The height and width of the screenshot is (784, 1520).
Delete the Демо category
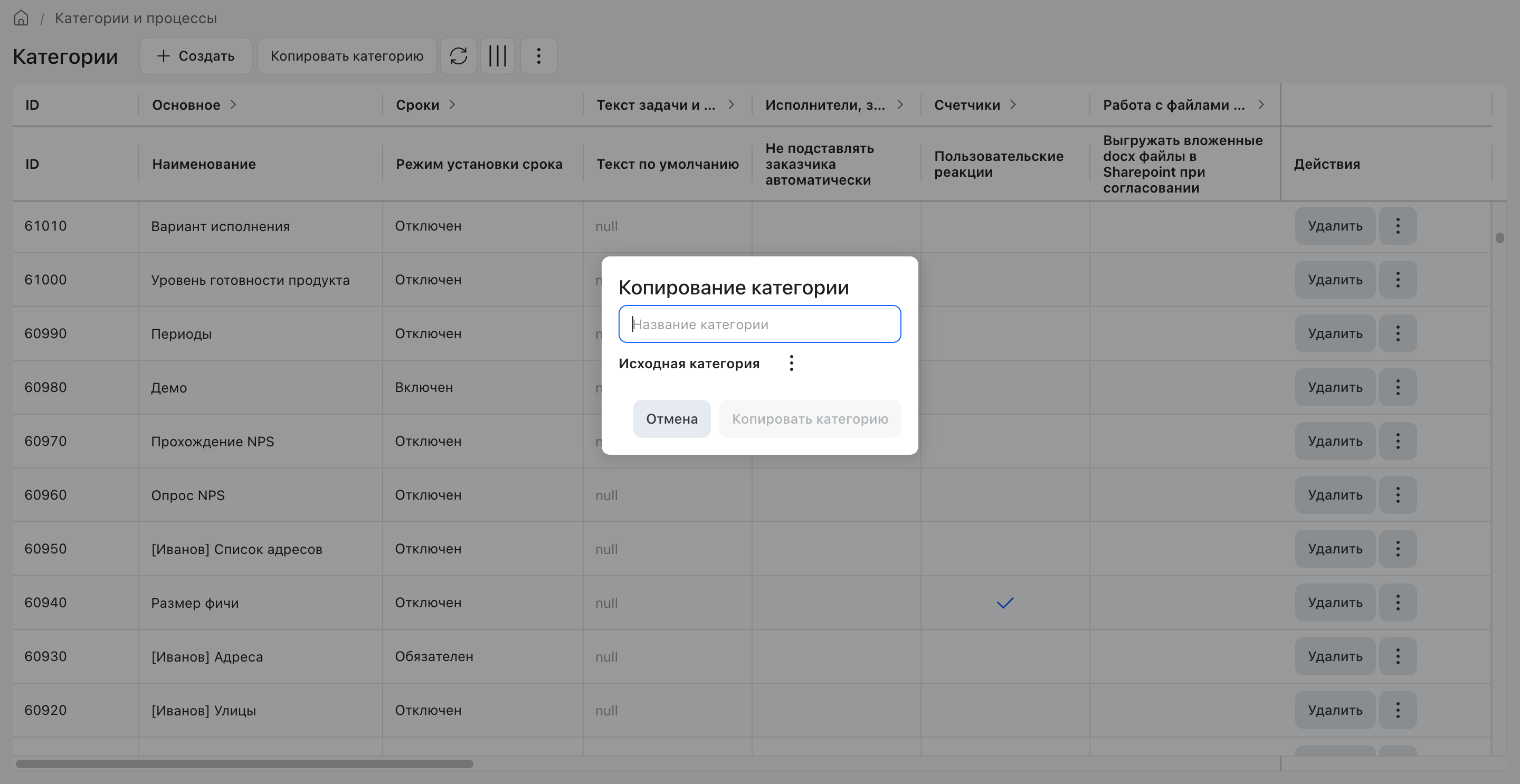tap(1335, 388)
